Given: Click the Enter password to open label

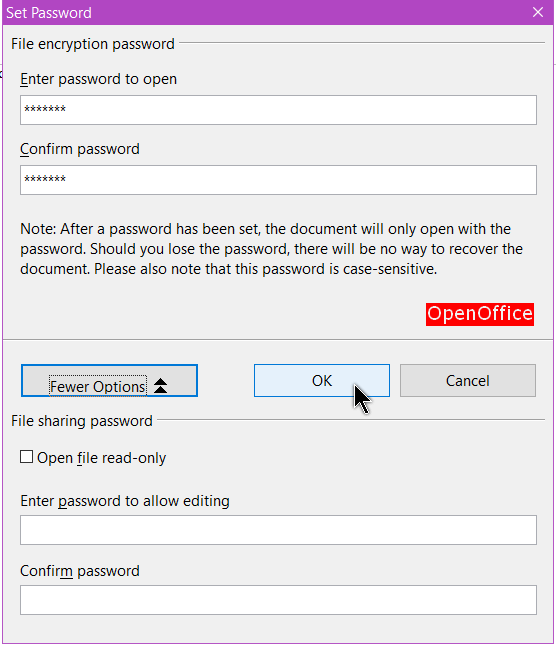Looking at the screenshot, I should 98,79.
